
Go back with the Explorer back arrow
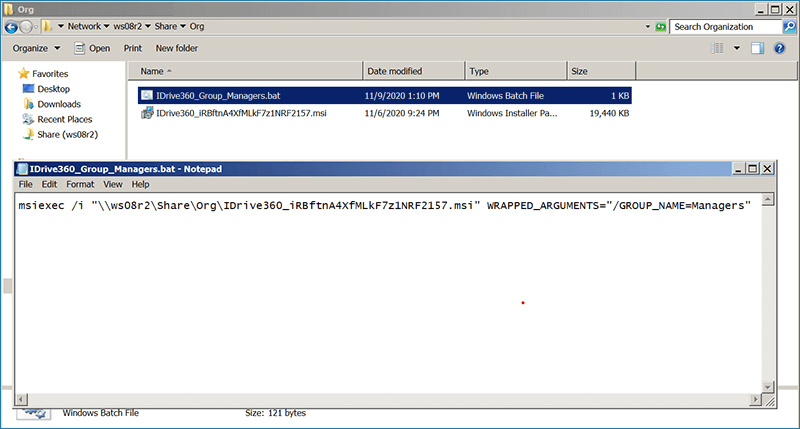11,27
